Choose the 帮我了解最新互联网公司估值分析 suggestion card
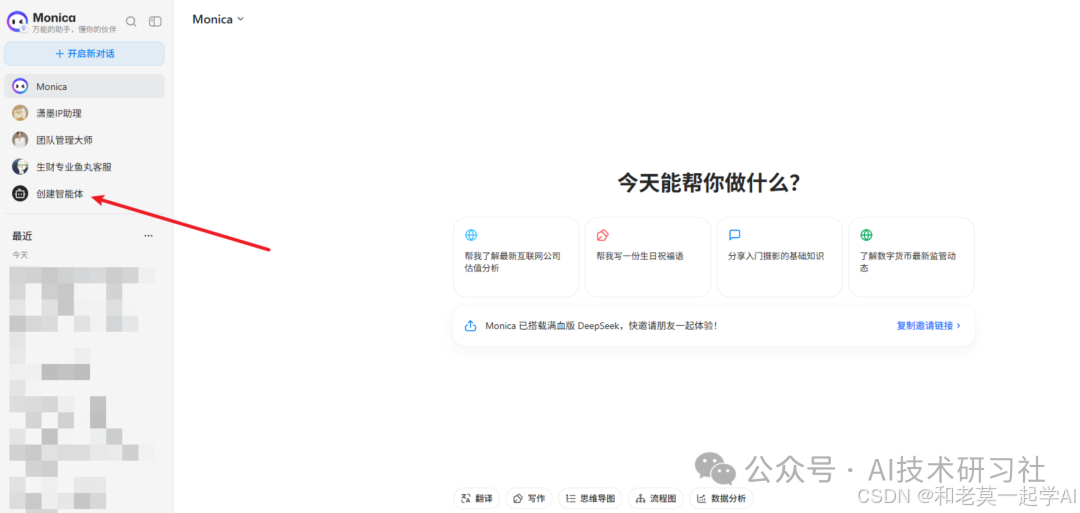 516,257
